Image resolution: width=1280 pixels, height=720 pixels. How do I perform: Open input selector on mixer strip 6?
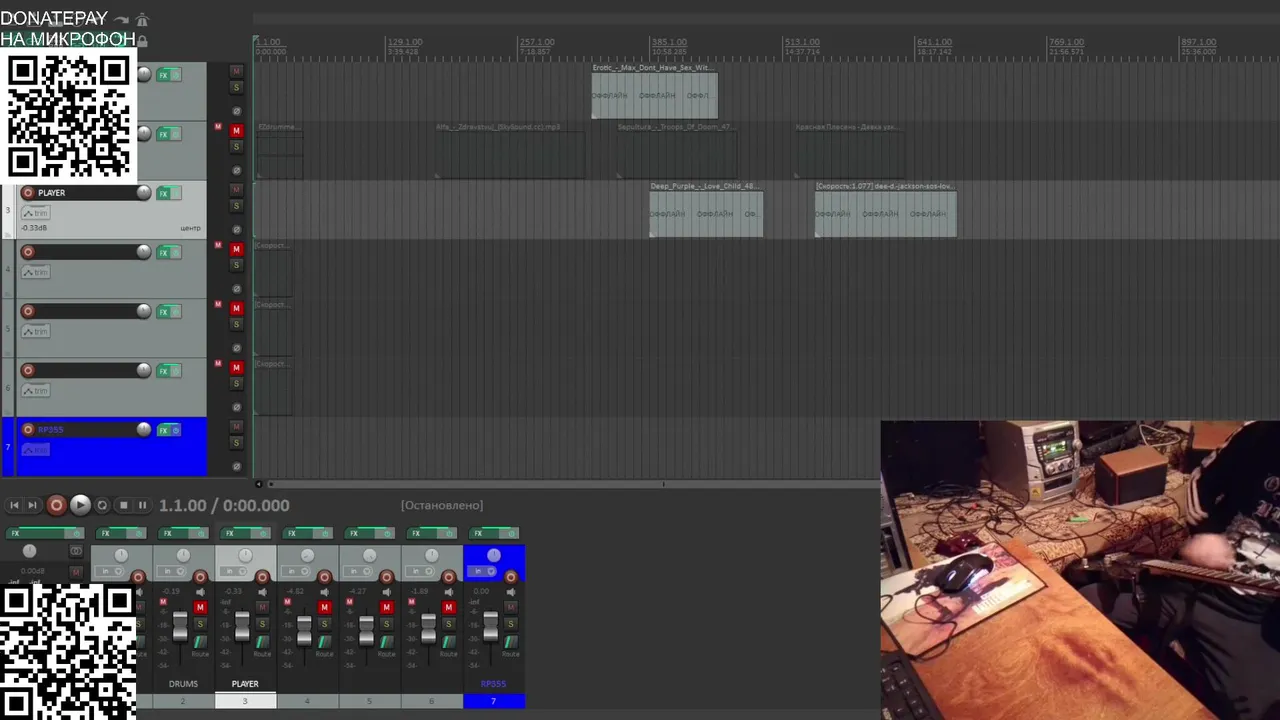point(419,571)
